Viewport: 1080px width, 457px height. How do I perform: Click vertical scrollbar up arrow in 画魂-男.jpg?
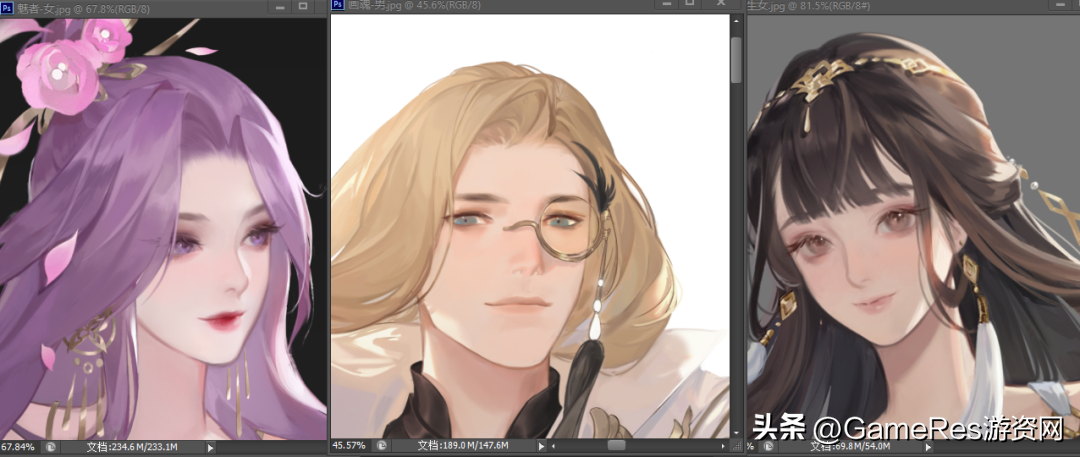point(736,21)
